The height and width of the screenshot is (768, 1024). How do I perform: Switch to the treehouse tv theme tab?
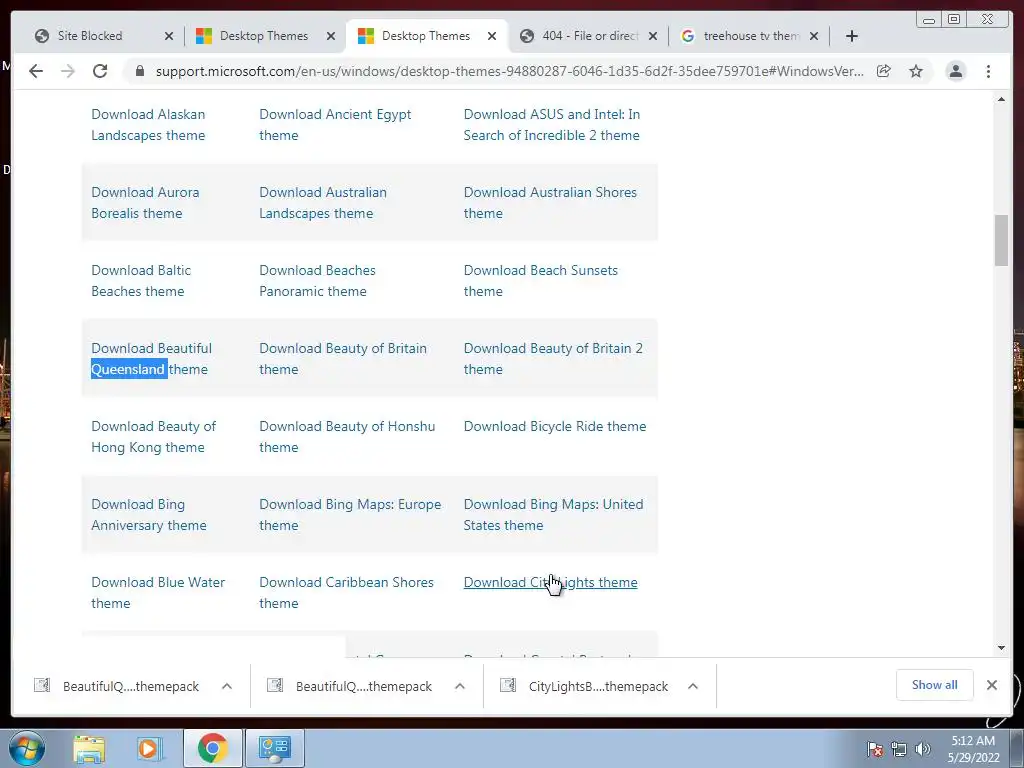(751, 36)
